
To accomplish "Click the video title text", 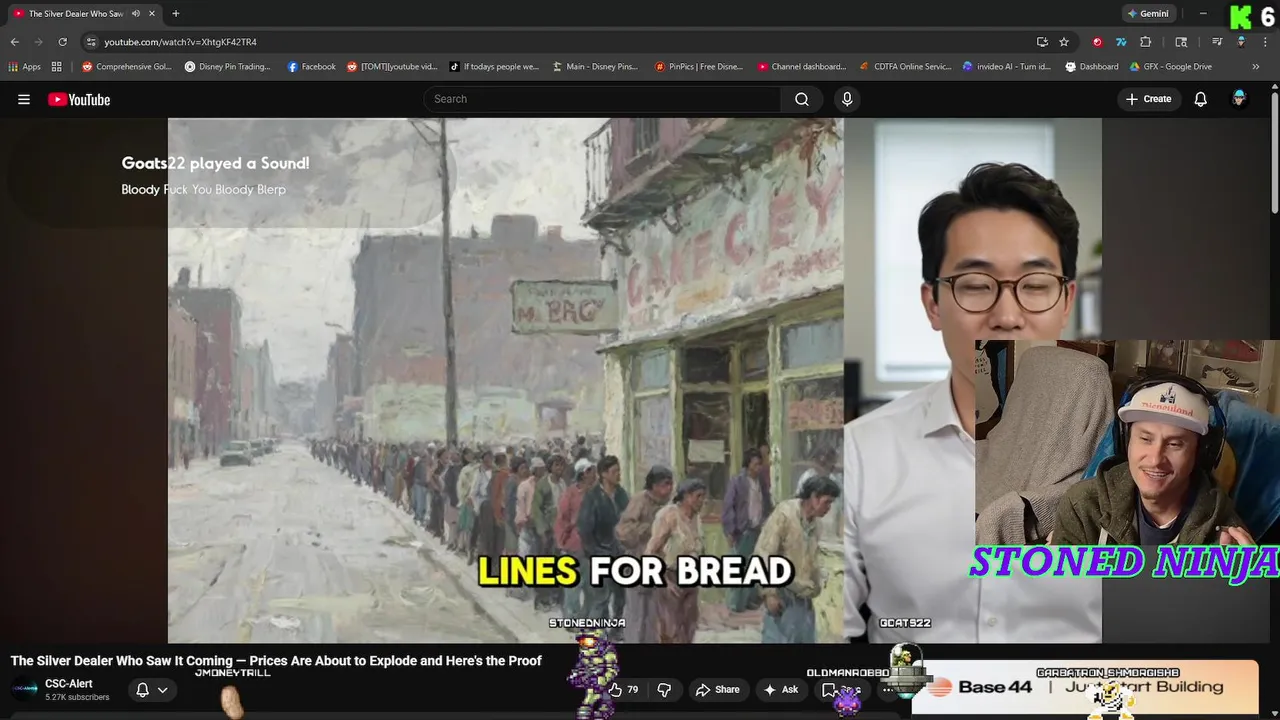I will 276,661.
